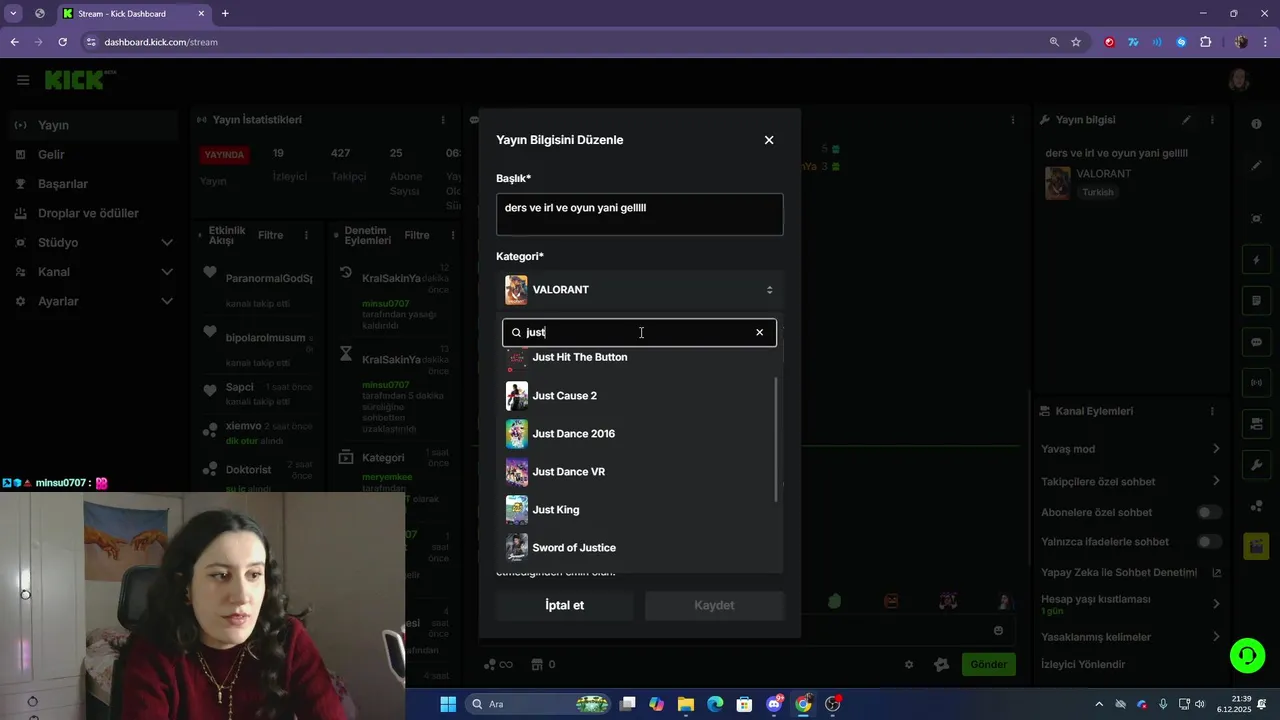Toggle Yalnızca ifadelerle sohbet switch
The height and width of the screenshot is (720, 1280).
pos(1210,542)
